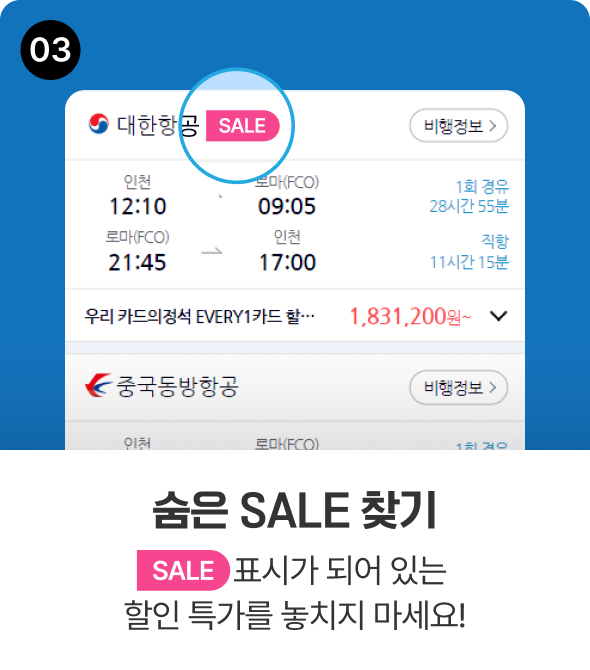Click the 직항 11시간 15분 info
The image size is (590, 670).
(x=469, y=252)
